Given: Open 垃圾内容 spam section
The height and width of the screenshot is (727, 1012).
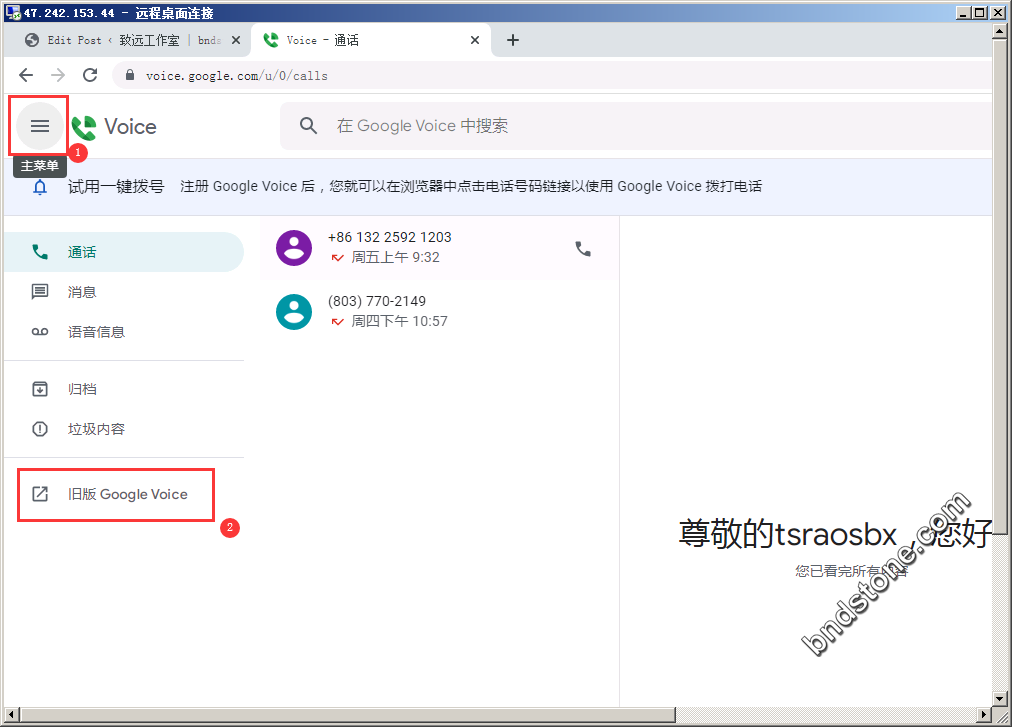Looking at the screenshot, I should pos(124,429).
